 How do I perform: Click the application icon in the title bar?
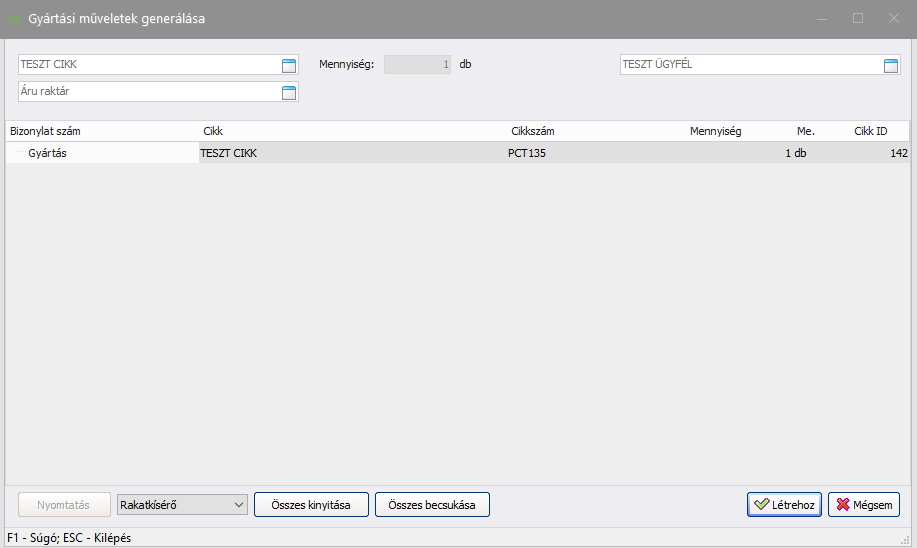point(14,19)
